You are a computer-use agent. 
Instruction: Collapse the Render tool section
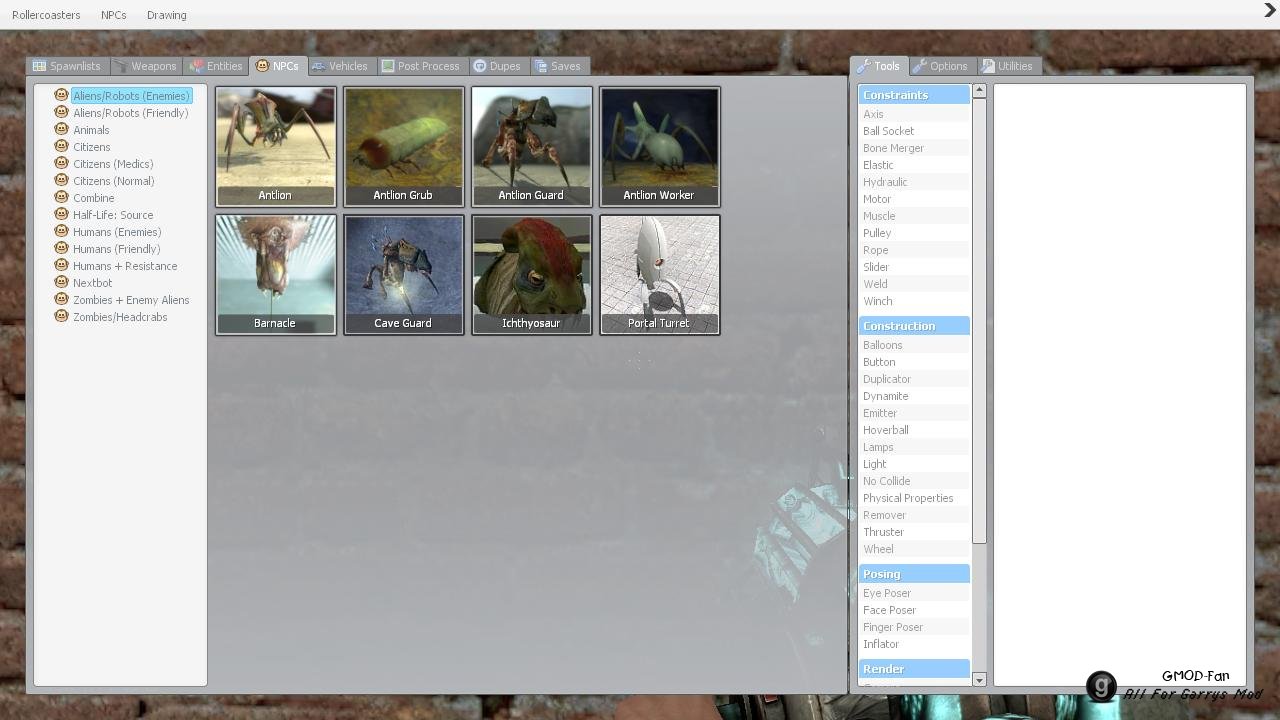click(914, 669)
